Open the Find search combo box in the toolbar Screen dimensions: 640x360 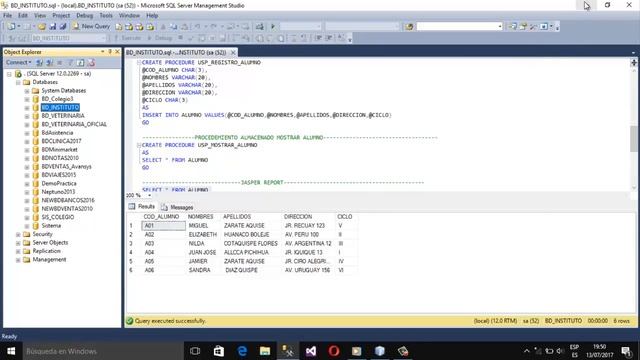tap(459, 26)
